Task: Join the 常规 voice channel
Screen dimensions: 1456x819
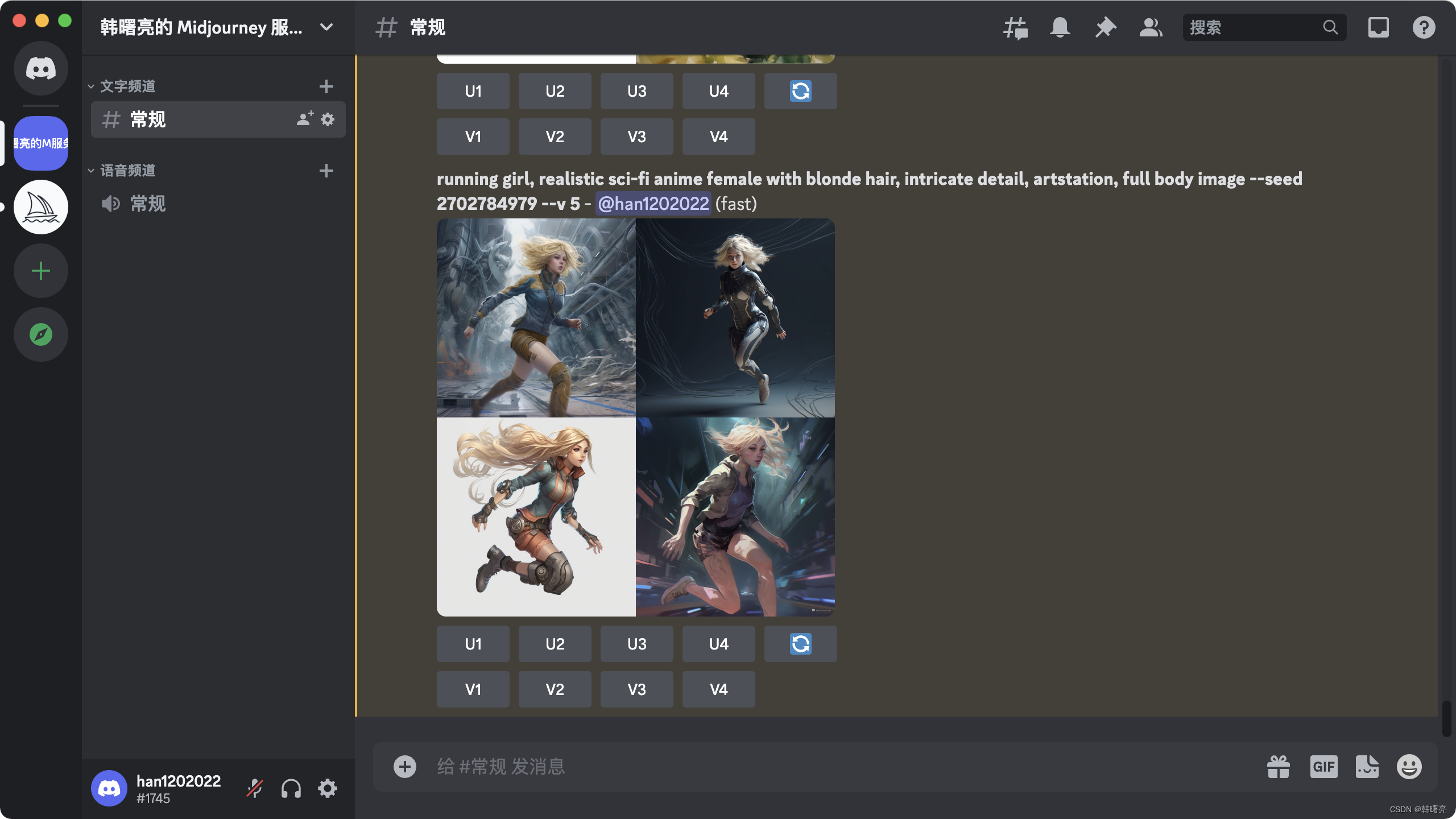Action: pos(148,204)
